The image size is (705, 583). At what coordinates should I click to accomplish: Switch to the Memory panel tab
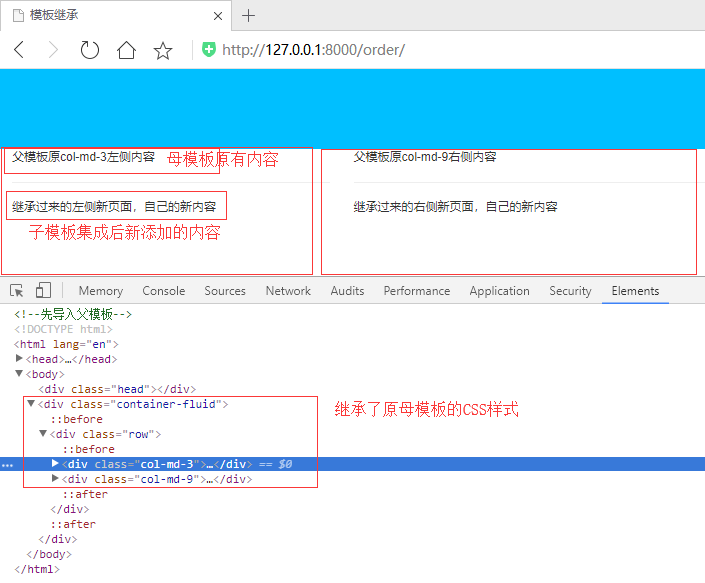(101, 291)
